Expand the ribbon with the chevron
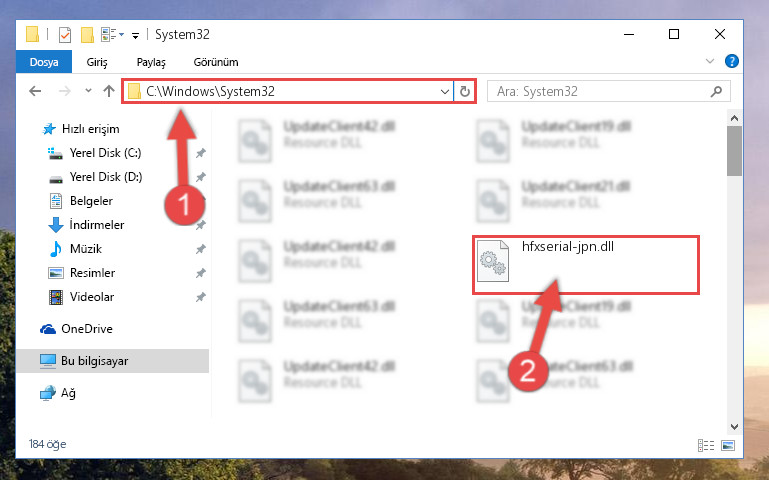This screenshot has width=769, height=480. coord(710,61)
